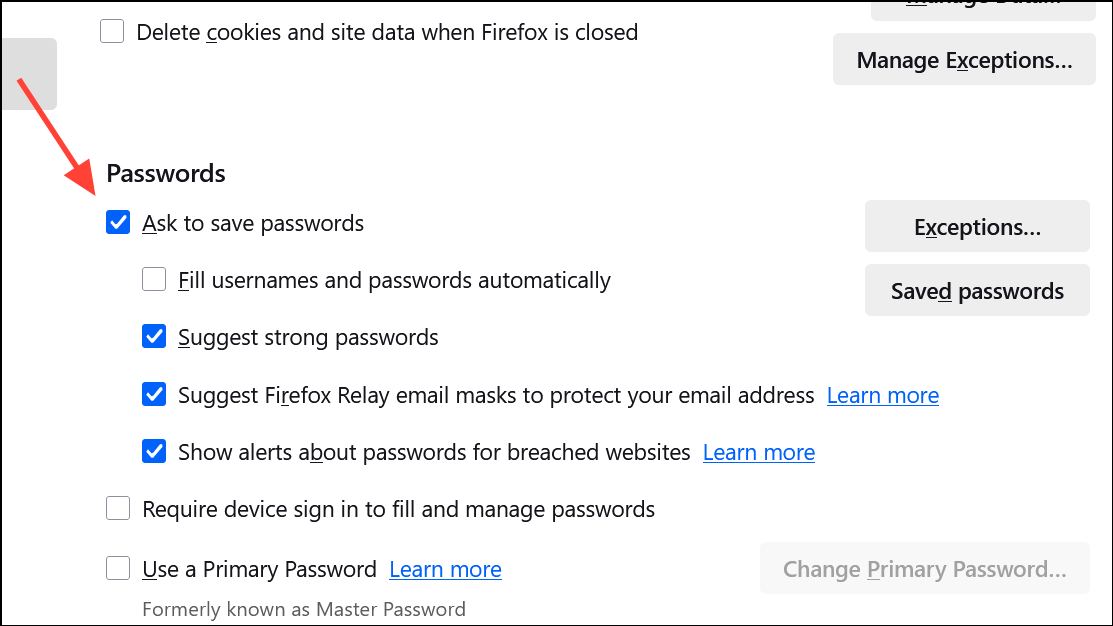Enable "Delete cookies and site data when Firefox is closed"

point(111,31)
